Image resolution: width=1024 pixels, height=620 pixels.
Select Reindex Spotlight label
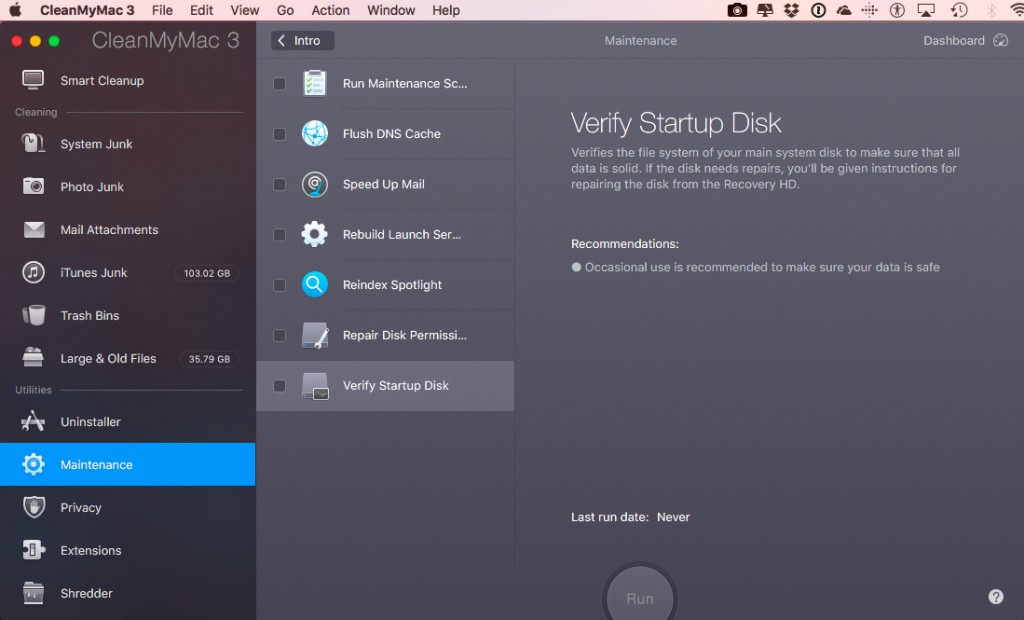click(x=392, y=285)
